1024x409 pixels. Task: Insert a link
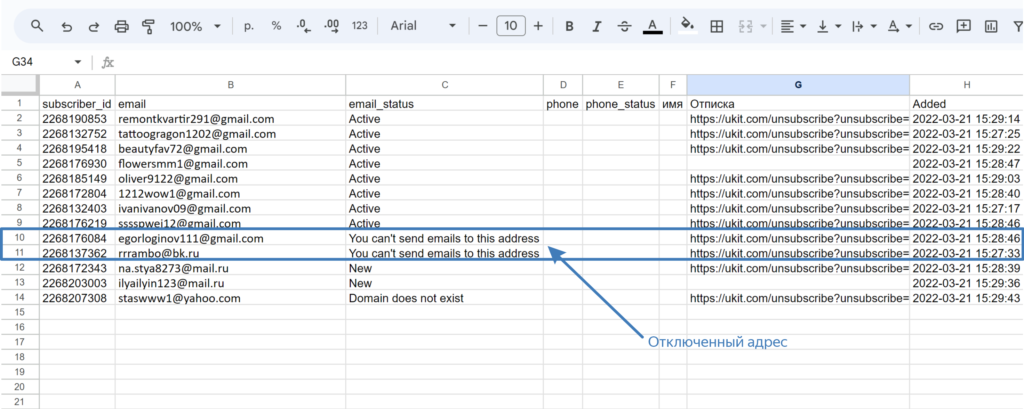936,26
